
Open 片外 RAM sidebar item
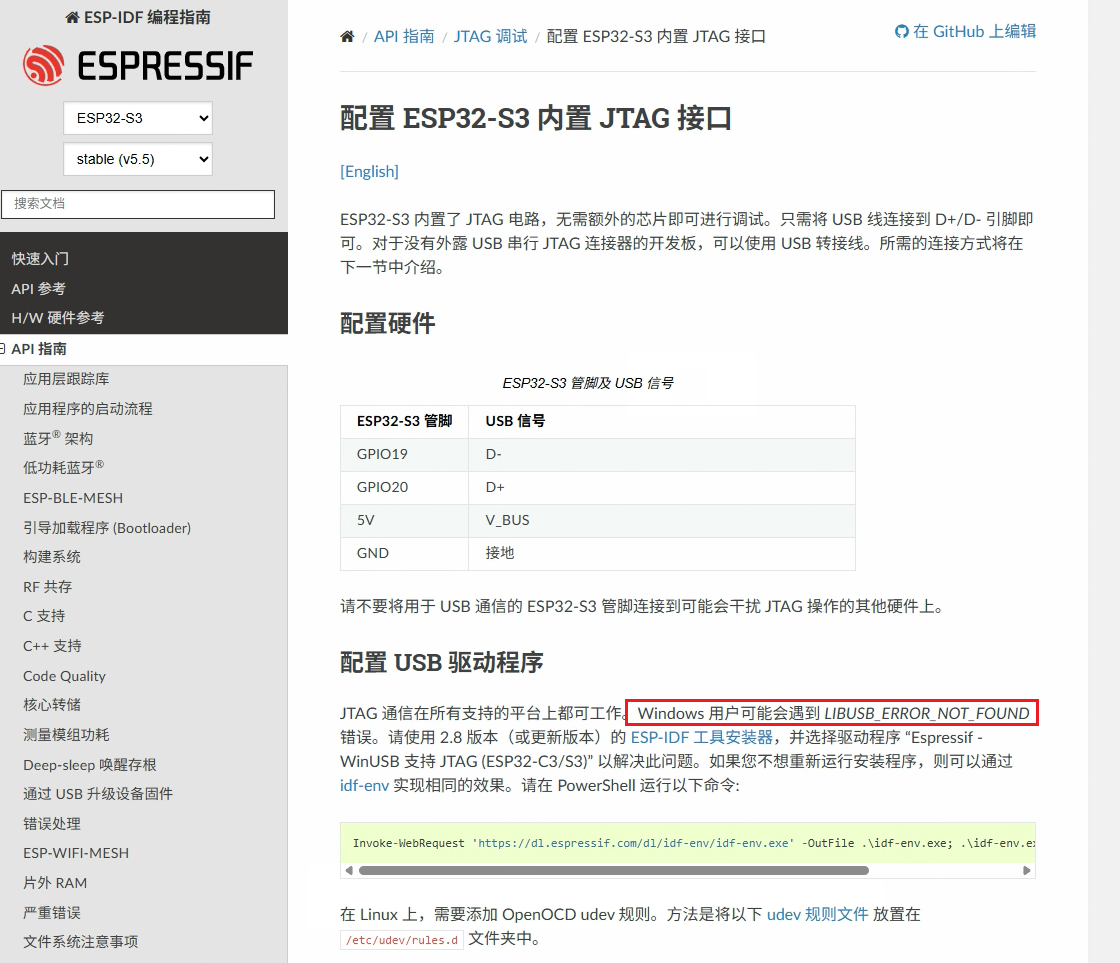[x=55, y=883]
